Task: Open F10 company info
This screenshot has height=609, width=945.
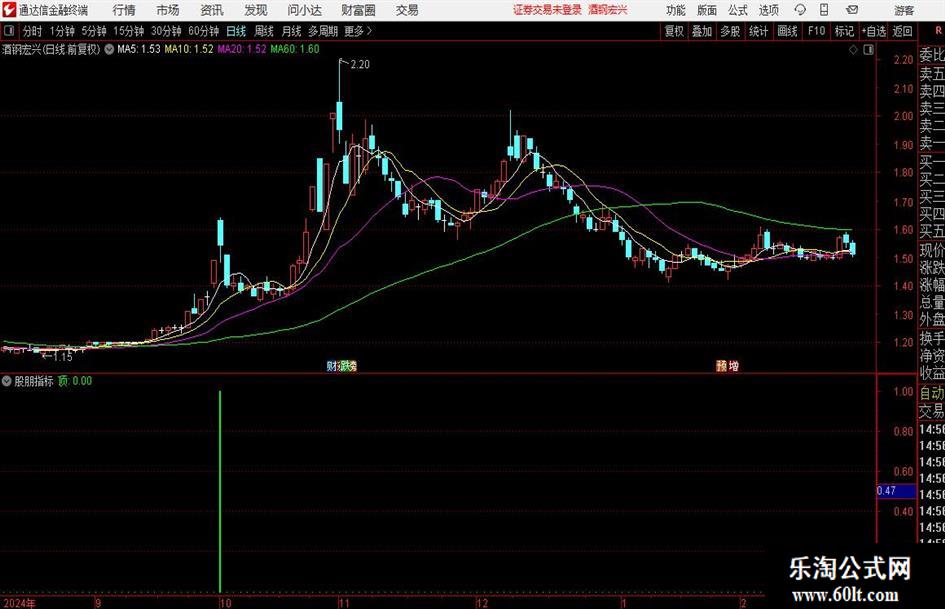Action: [817, 31]
